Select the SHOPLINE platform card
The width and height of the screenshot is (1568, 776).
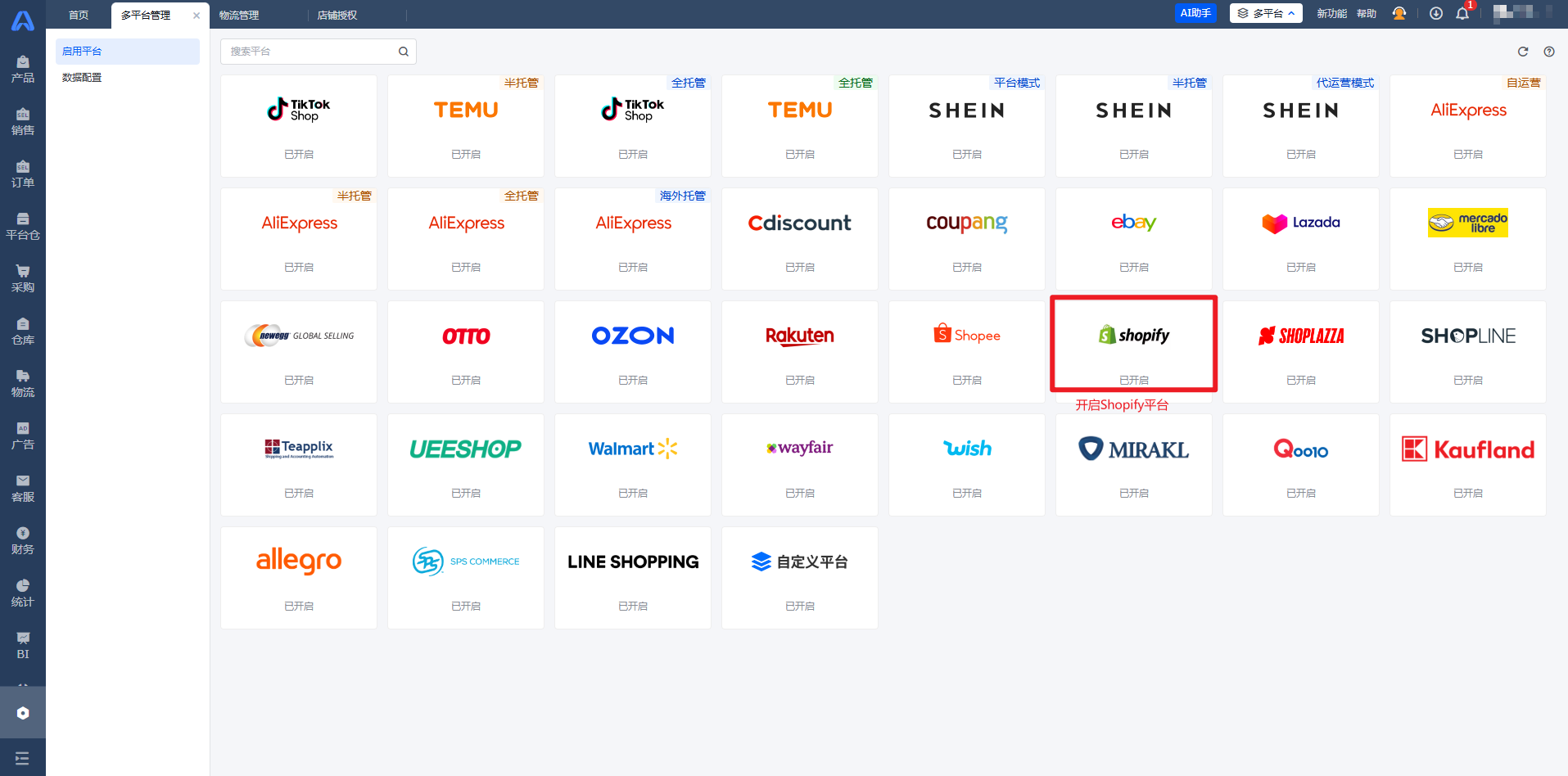(x=1468, y=352)
